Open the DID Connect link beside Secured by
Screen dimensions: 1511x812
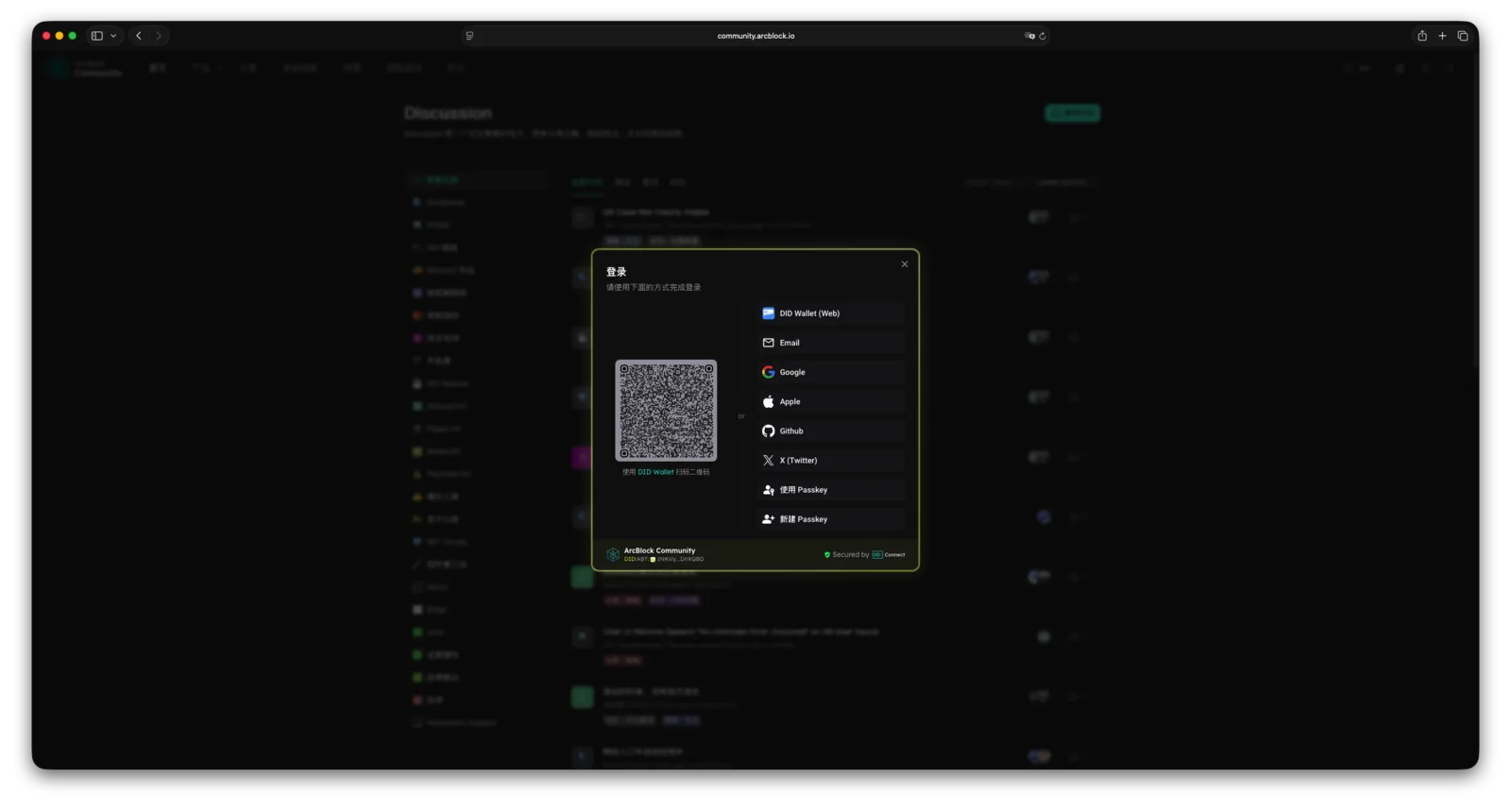[x=889, y=555]
